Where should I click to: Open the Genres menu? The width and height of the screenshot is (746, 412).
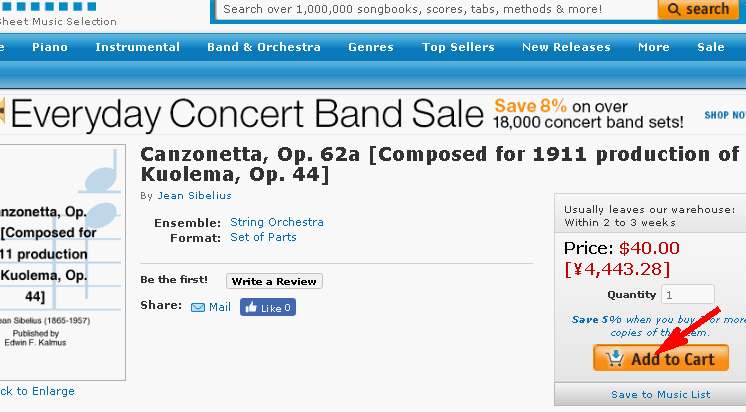tap(371, 47)
